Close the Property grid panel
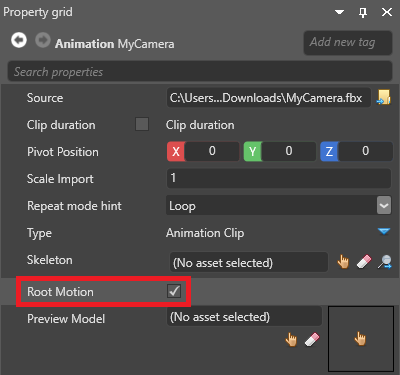 [387, 12]
